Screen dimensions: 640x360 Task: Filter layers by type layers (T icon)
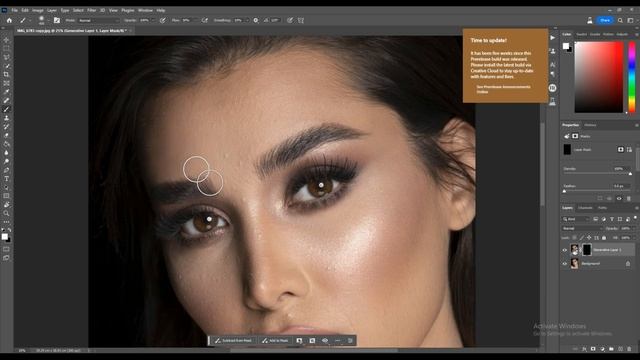(x=612, y=219)
